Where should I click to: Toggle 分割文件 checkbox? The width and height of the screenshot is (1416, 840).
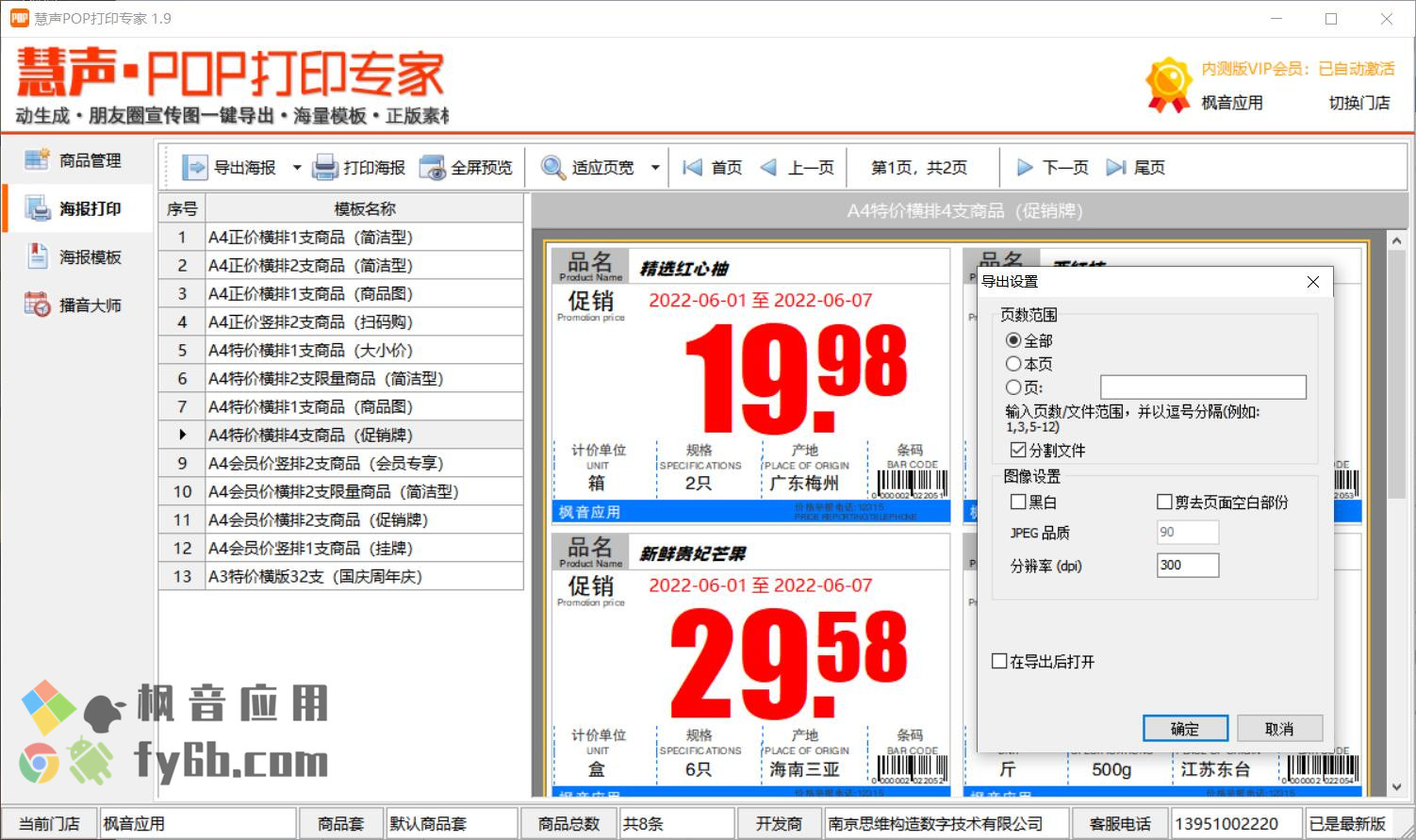click(1018, 451)
